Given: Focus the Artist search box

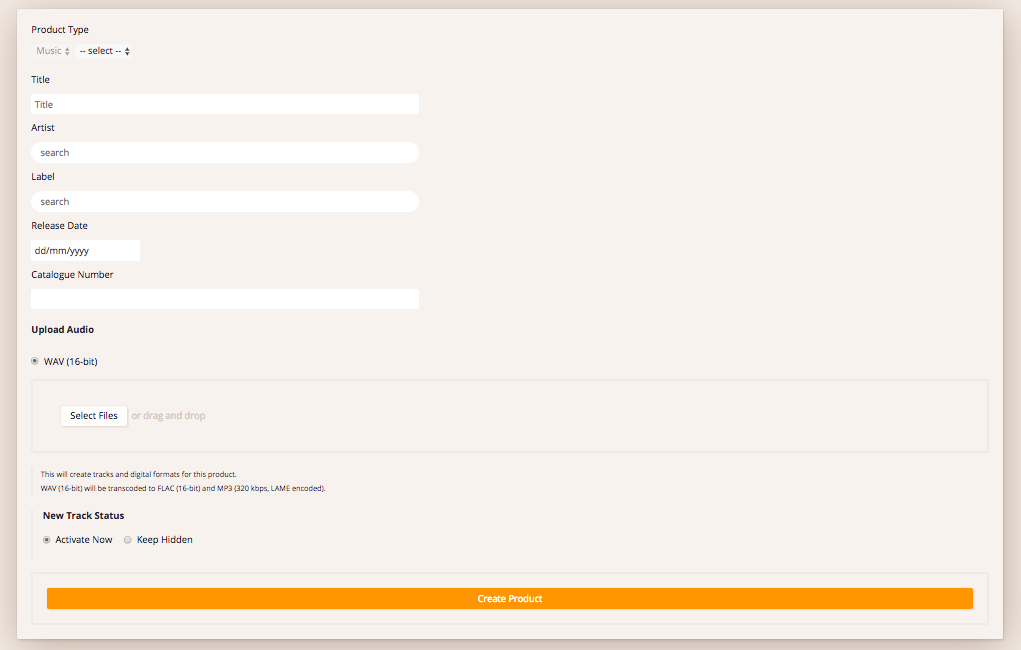Looking at the screenshot, I should [x=224, y=153].
